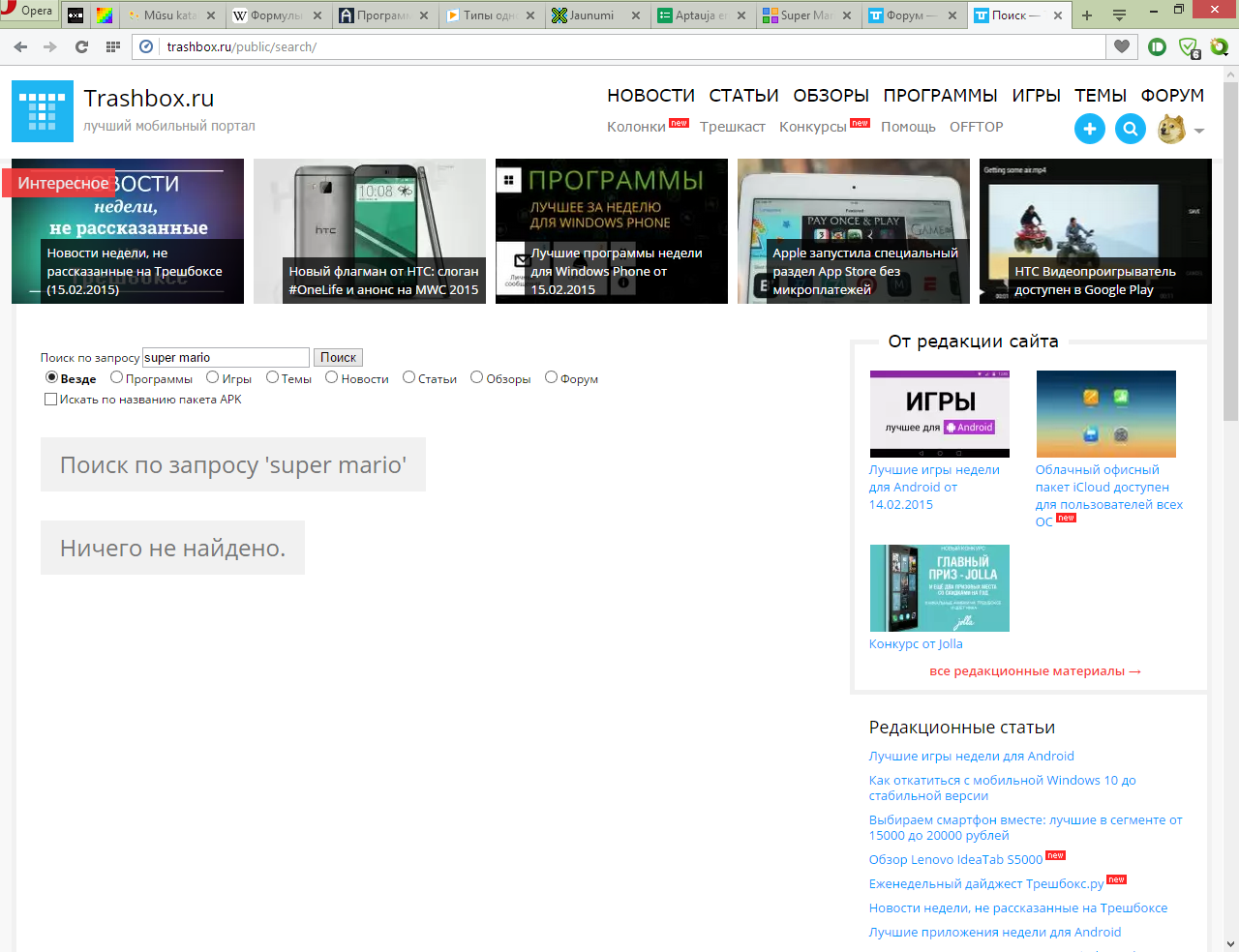The width and height of the screenshot is (1239, 952).
Task: Click the heart bookmark icon in address bar
Action: click(x=1122, y=46)
